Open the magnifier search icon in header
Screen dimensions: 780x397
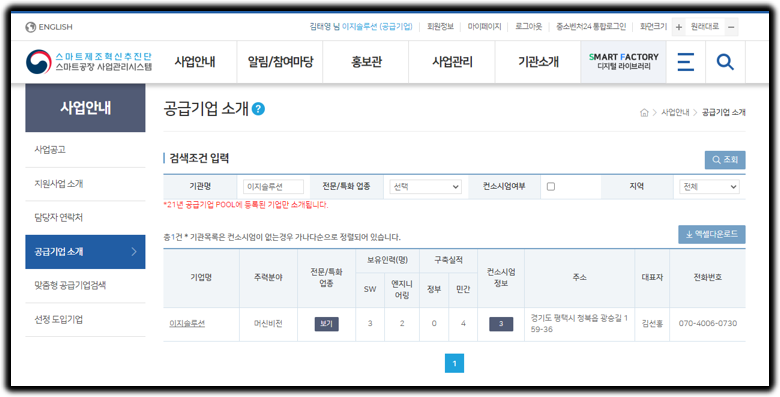(725, 62)
